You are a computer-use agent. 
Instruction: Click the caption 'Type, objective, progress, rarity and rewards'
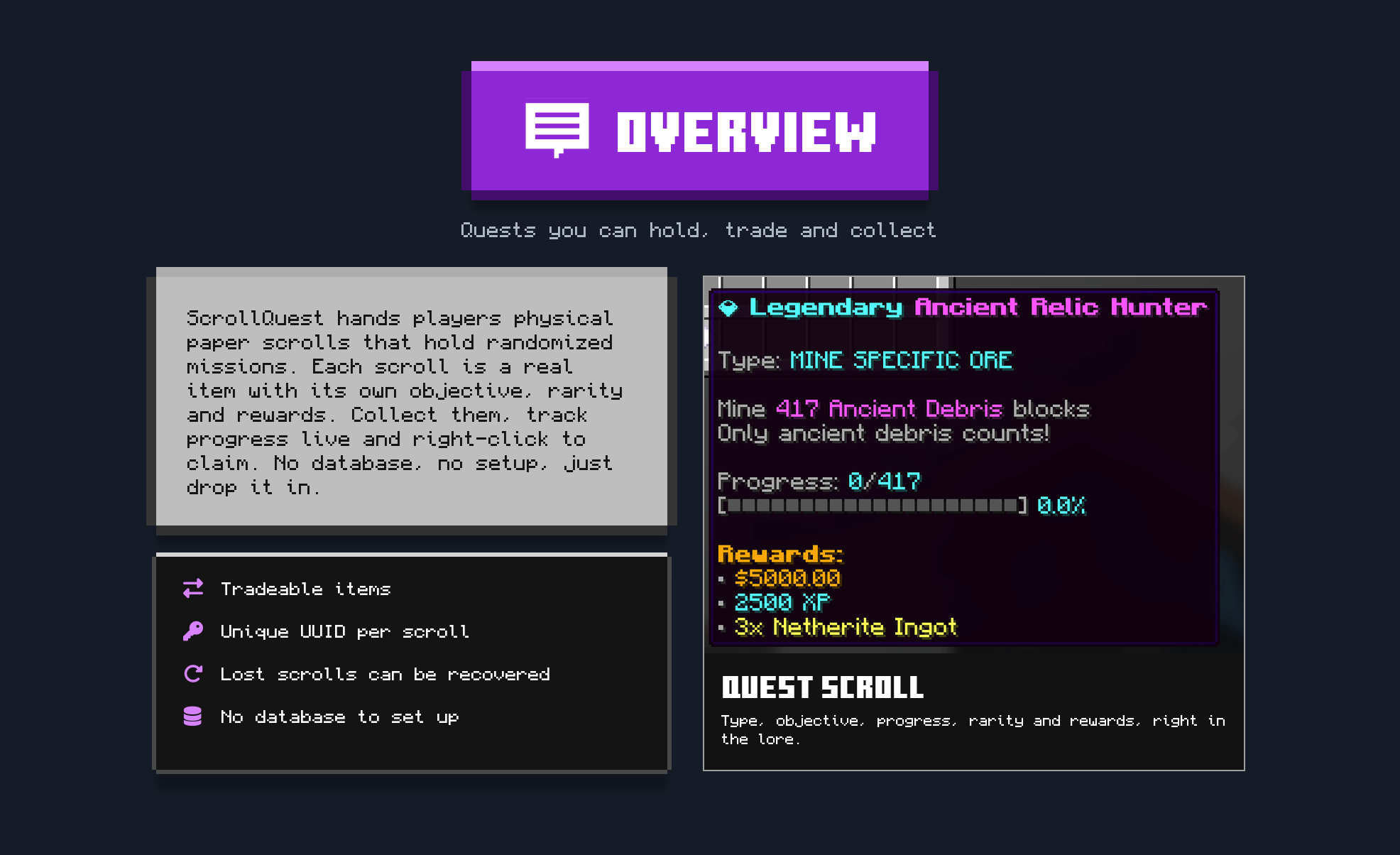(973, 729)
